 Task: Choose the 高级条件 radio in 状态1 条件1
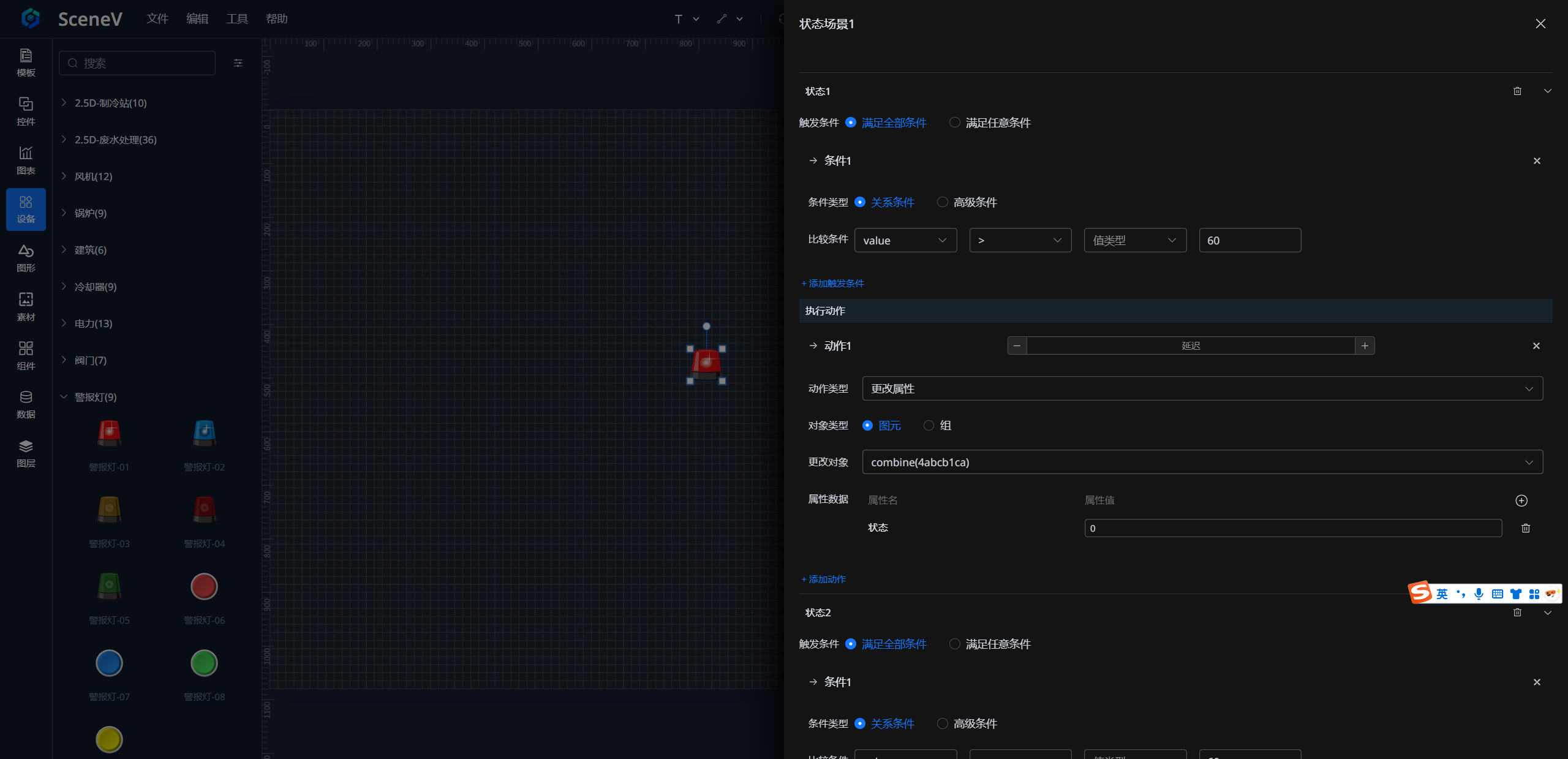pos(943,202)
